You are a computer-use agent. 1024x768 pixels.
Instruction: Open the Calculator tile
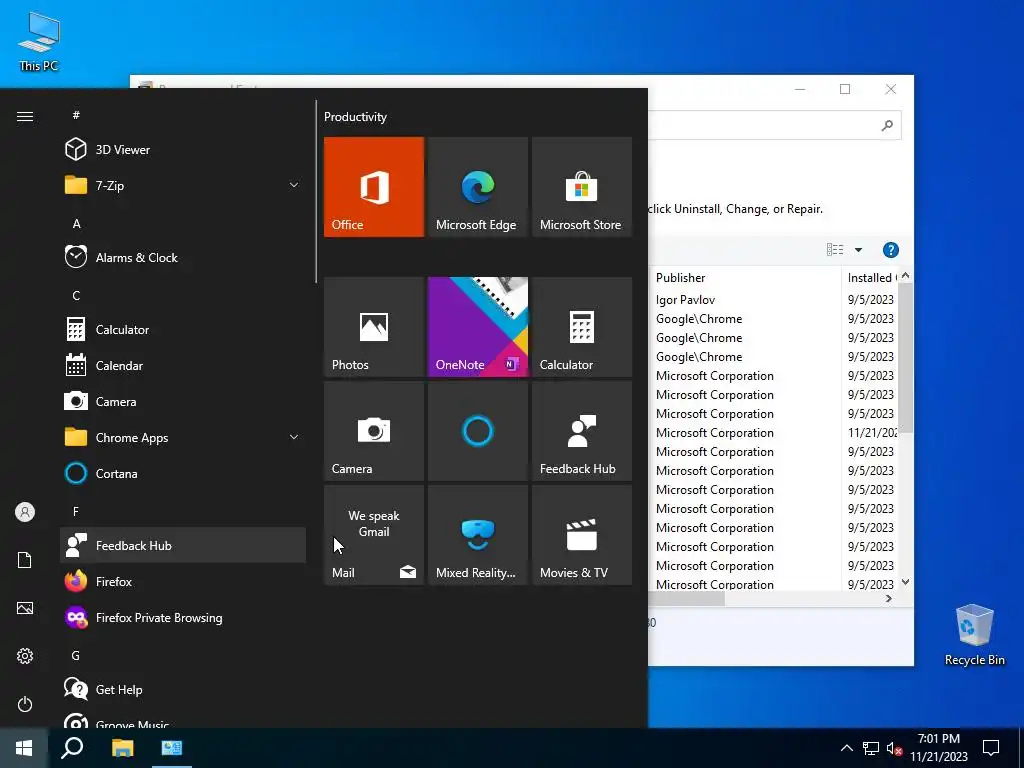(x=582, y=327)
